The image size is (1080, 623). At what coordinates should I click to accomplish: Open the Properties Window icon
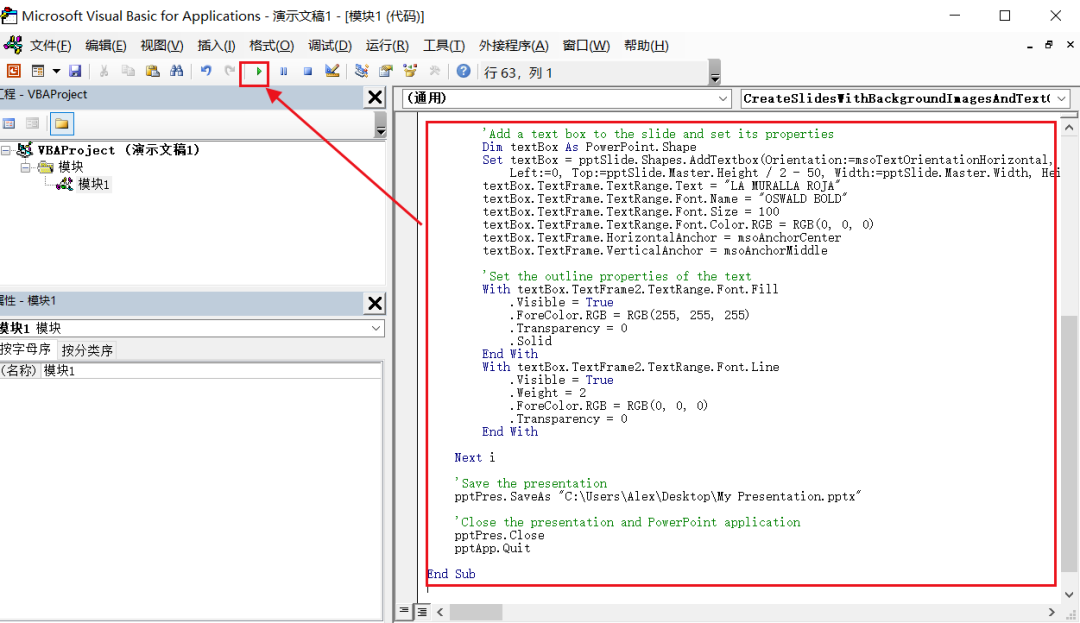[386, 71]
